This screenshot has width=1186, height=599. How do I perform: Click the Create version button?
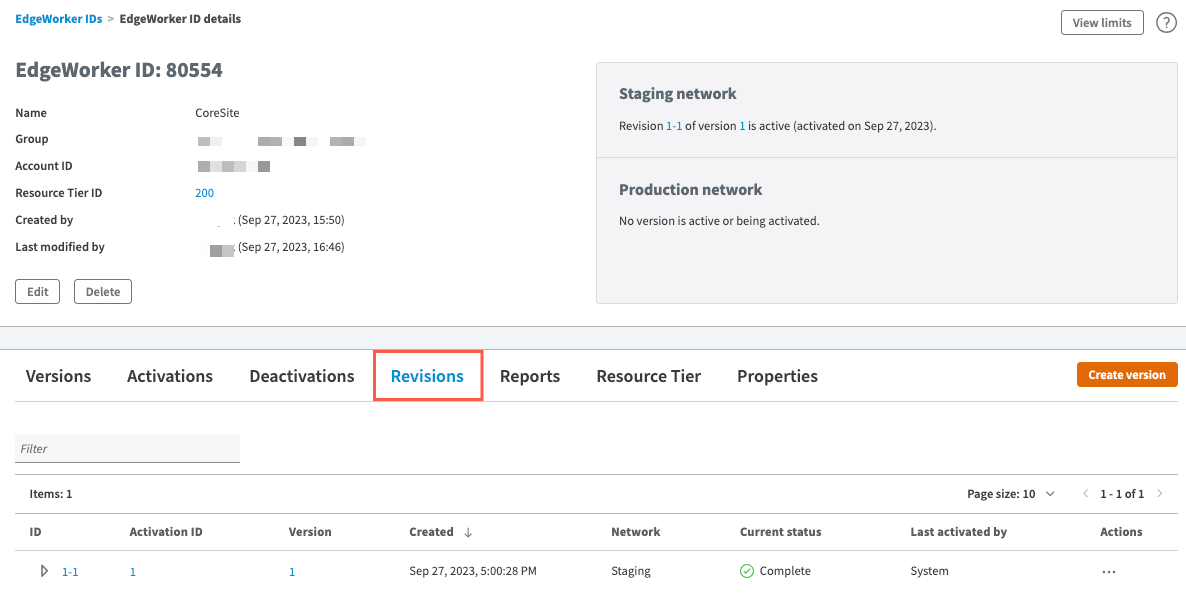click(1127, 375)
